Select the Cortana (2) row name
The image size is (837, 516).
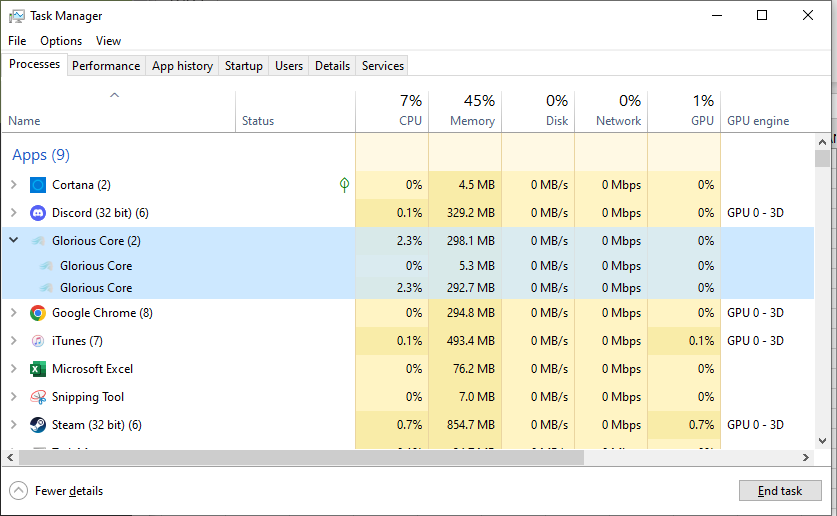[x=81, y=185]
